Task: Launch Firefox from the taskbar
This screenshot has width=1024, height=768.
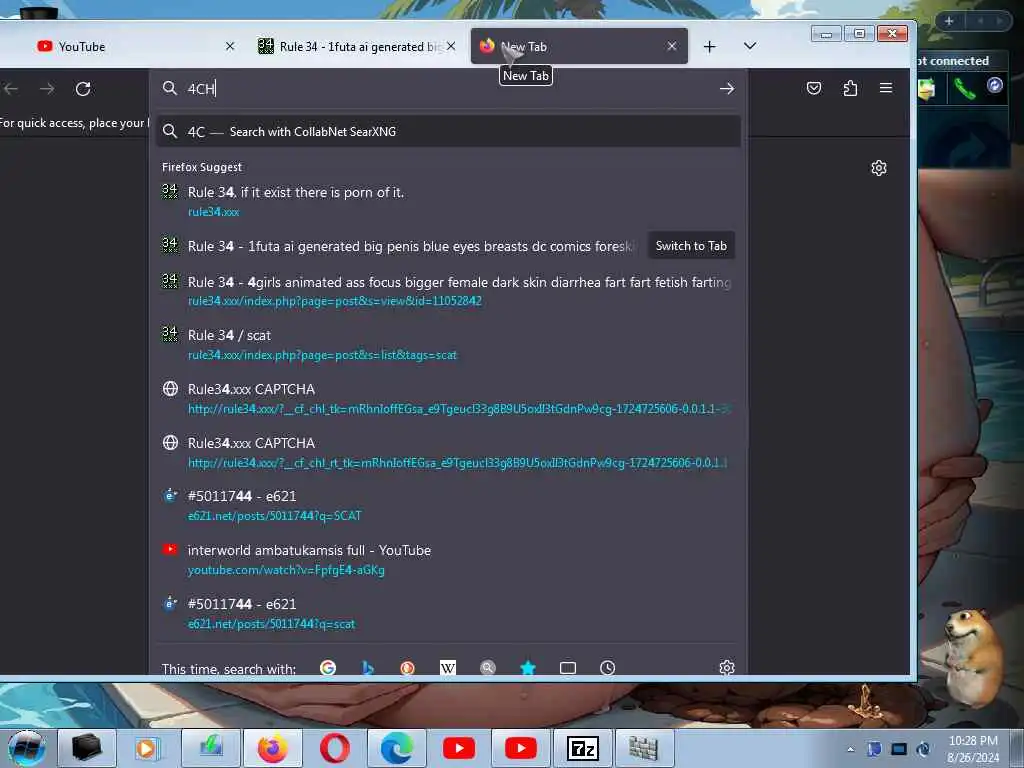Action: point(272,748)
